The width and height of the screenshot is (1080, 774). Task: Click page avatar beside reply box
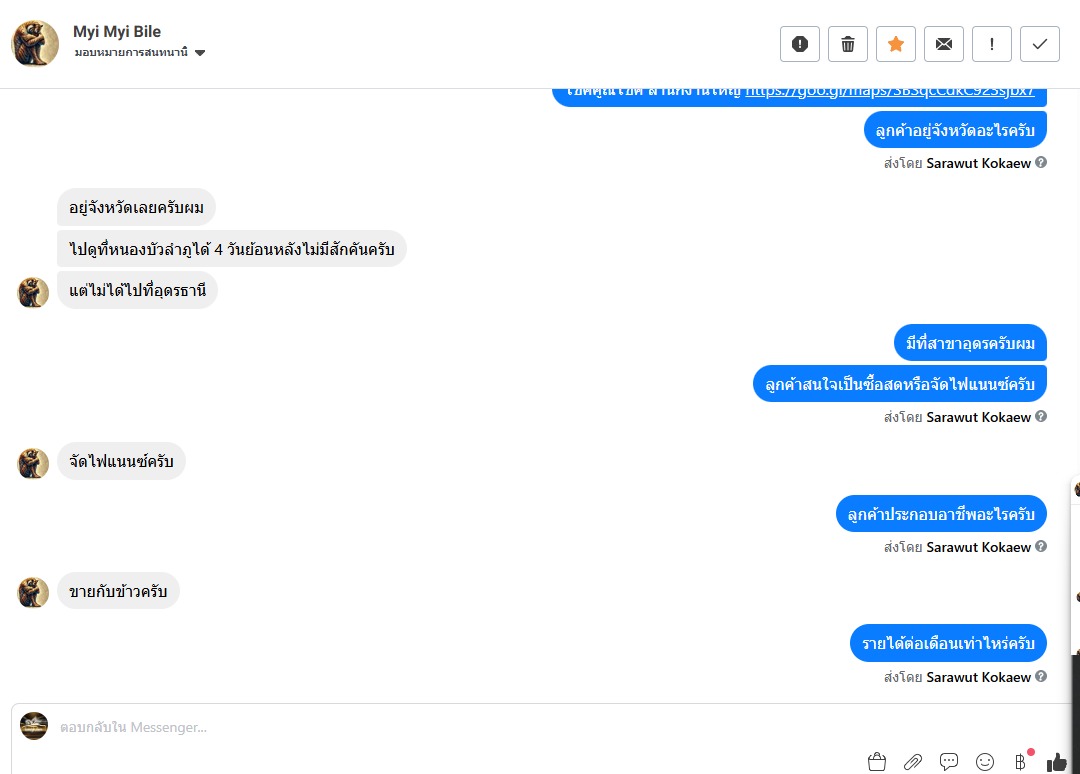click(x=34, y=726)
